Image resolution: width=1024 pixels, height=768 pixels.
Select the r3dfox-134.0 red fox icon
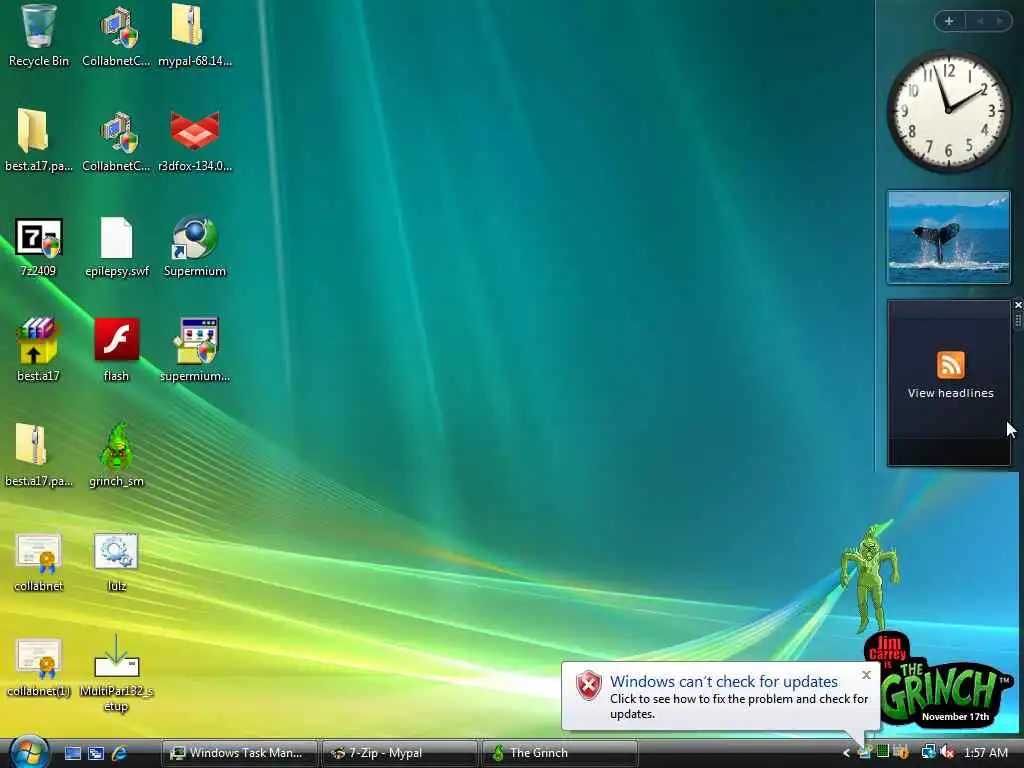click(195, 140)
